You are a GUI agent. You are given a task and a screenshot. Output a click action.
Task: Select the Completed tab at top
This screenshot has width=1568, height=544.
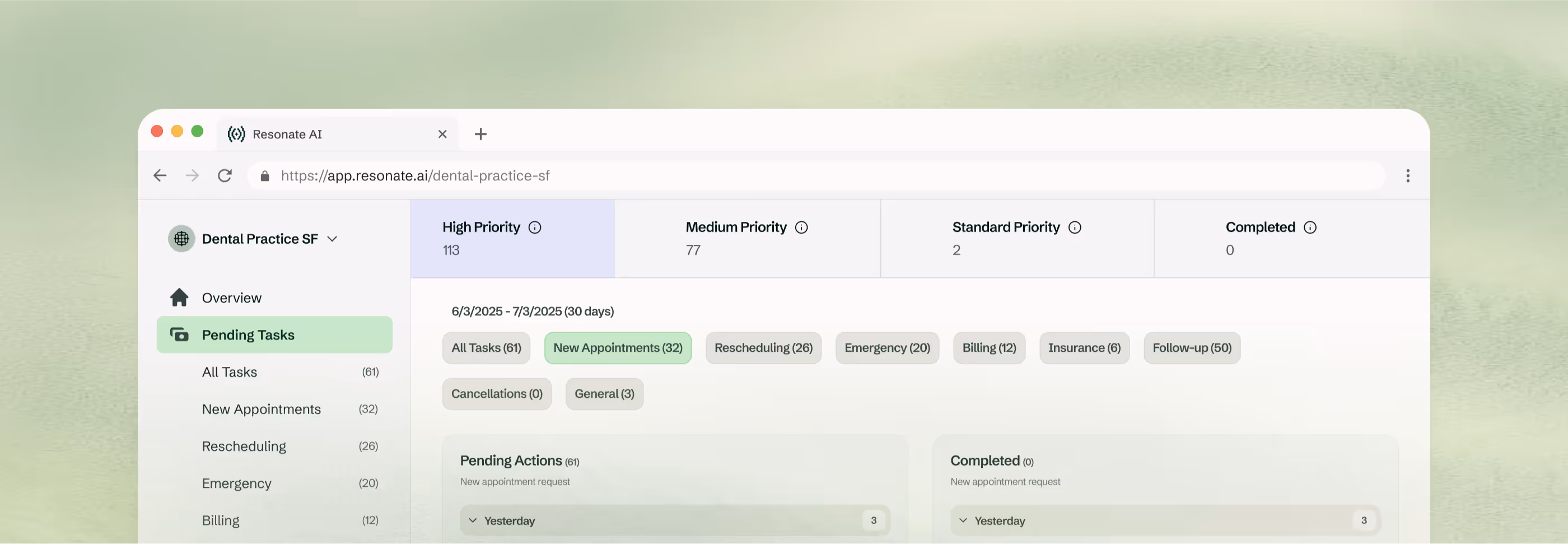click(x=1292, y=238)
